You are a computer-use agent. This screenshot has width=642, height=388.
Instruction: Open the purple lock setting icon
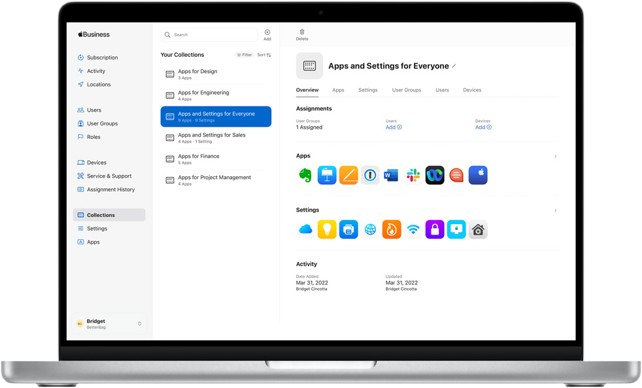pyautogui.click(x=435, y=230)
